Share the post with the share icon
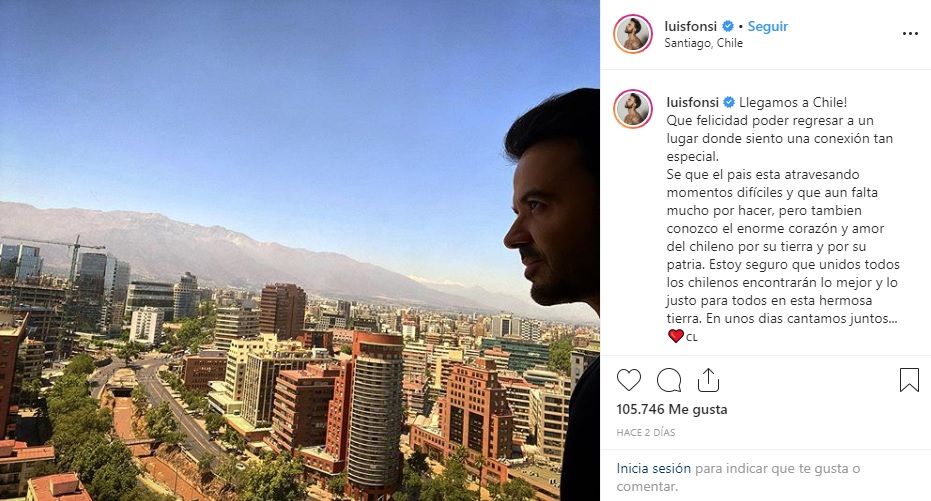Image resolution: width=931 pixels, height=501 pixels. 708,380
